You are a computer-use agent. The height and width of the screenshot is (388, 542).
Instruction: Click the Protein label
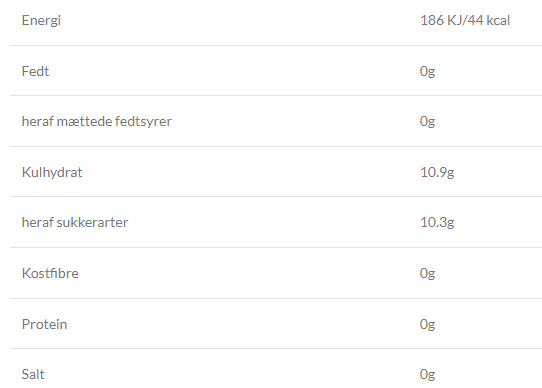point(44,324)
